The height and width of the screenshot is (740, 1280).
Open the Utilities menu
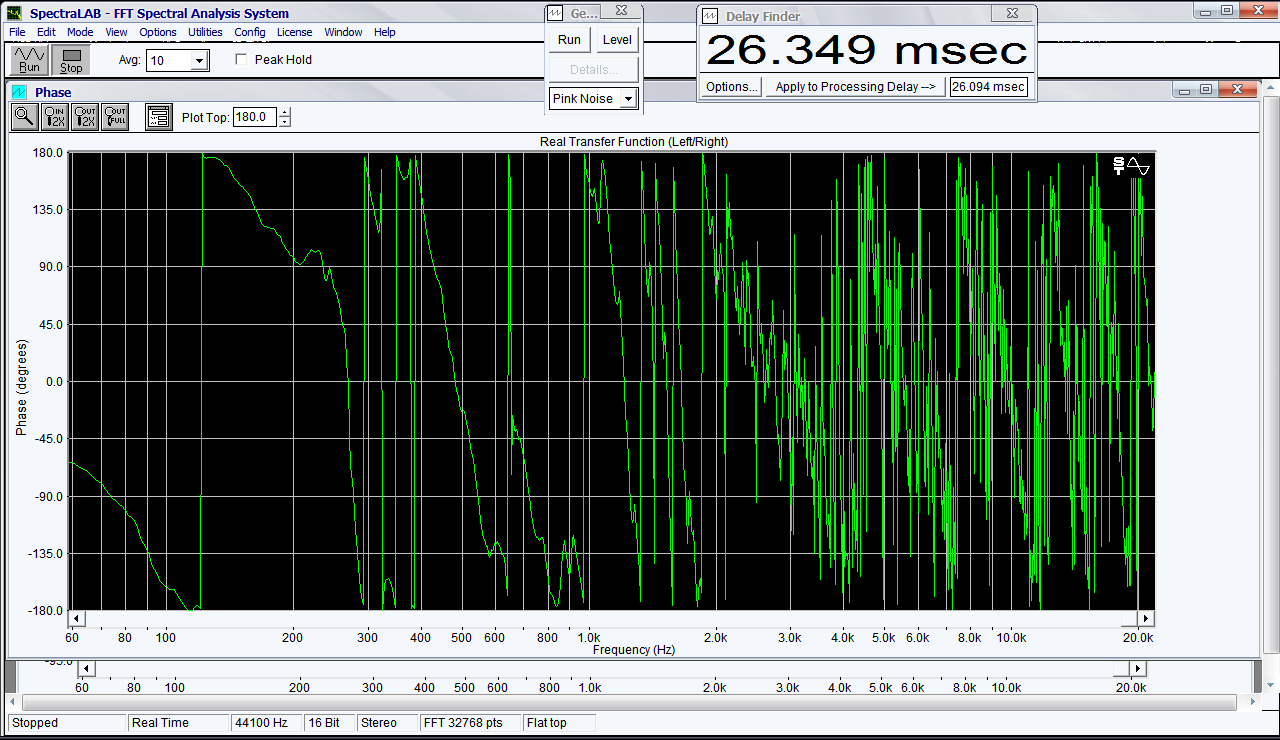pyautogui.click(x=205, y=32)
